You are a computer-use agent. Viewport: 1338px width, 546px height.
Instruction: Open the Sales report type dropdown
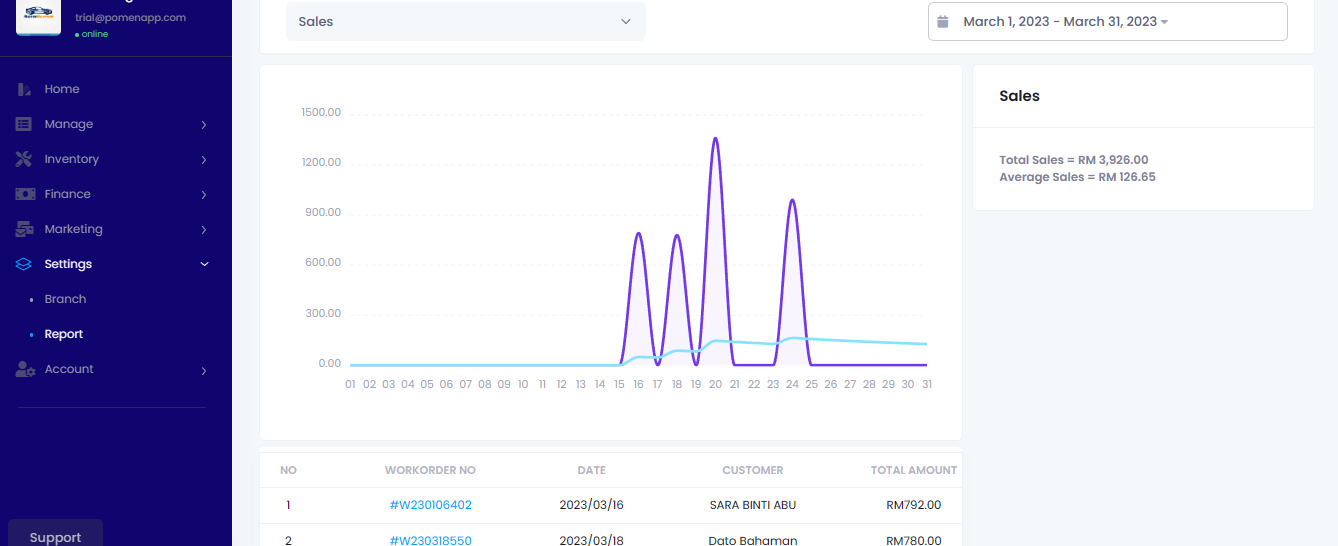click(x=465, y=21)
